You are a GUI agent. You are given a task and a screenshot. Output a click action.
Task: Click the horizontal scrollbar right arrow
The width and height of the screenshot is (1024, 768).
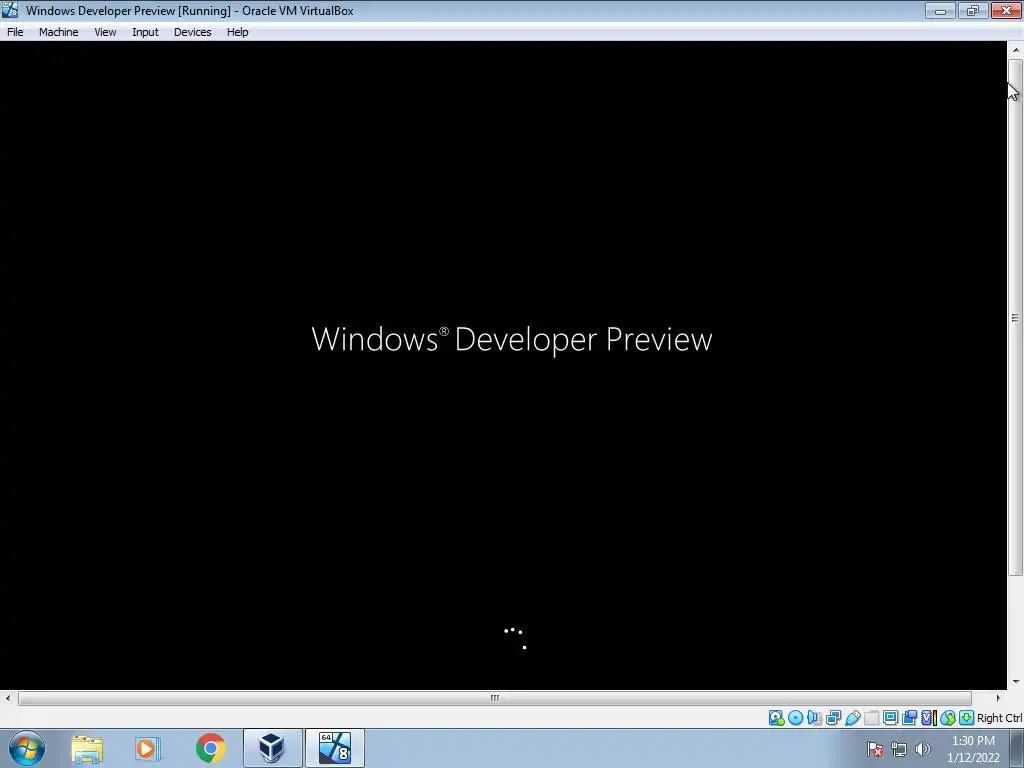coord(998,698)
